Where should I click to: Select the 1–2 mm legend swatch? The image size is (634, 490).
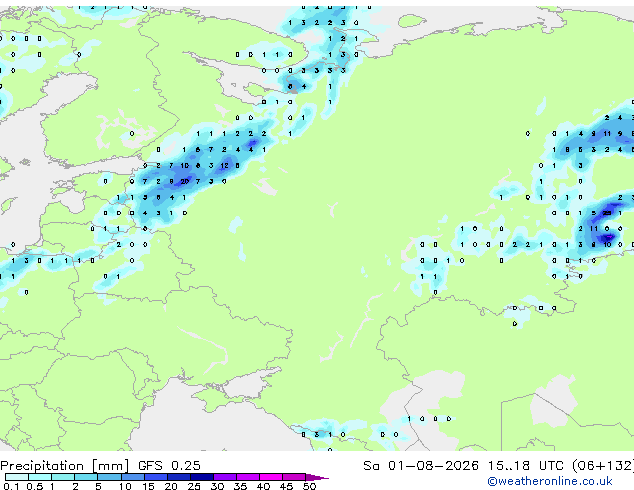pos(63,477)
